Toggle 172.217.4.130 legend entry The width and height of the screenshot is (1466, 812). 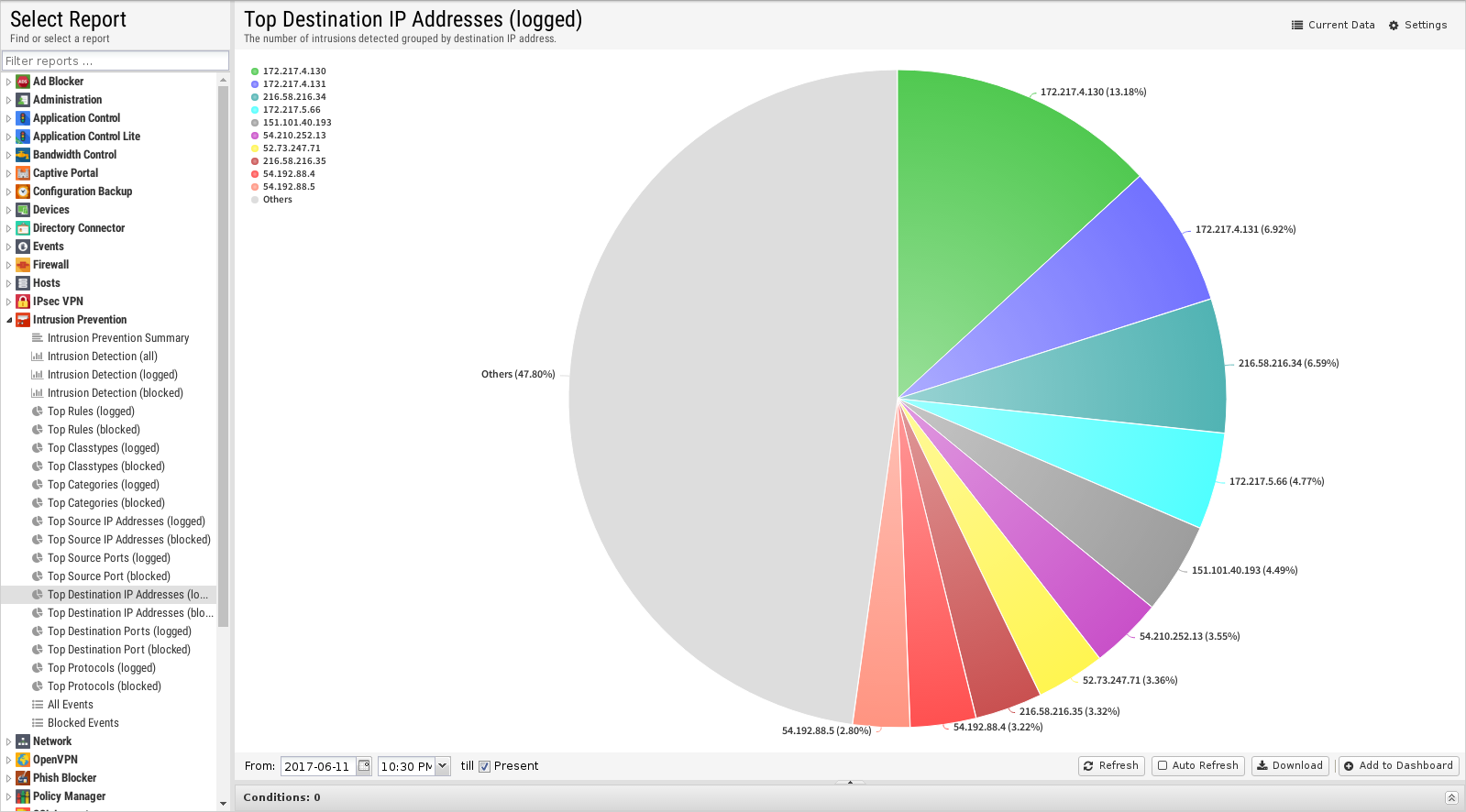[289, 71]
